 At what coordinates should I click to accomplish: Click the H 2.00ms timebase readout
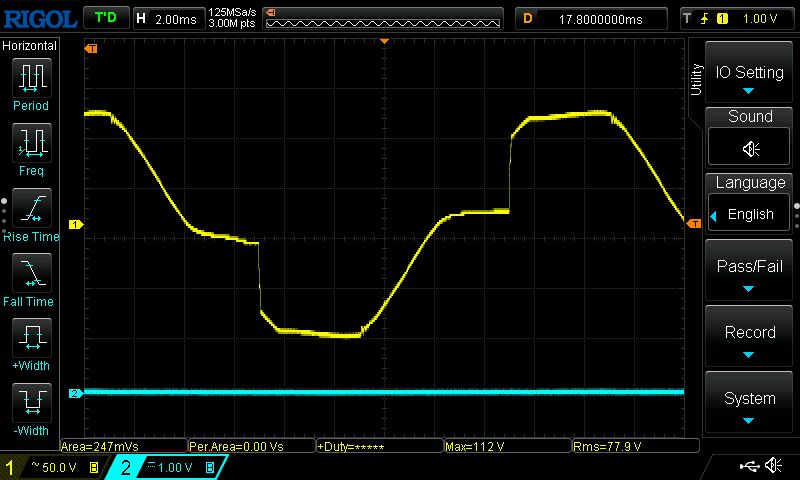(x=168, y=19)
